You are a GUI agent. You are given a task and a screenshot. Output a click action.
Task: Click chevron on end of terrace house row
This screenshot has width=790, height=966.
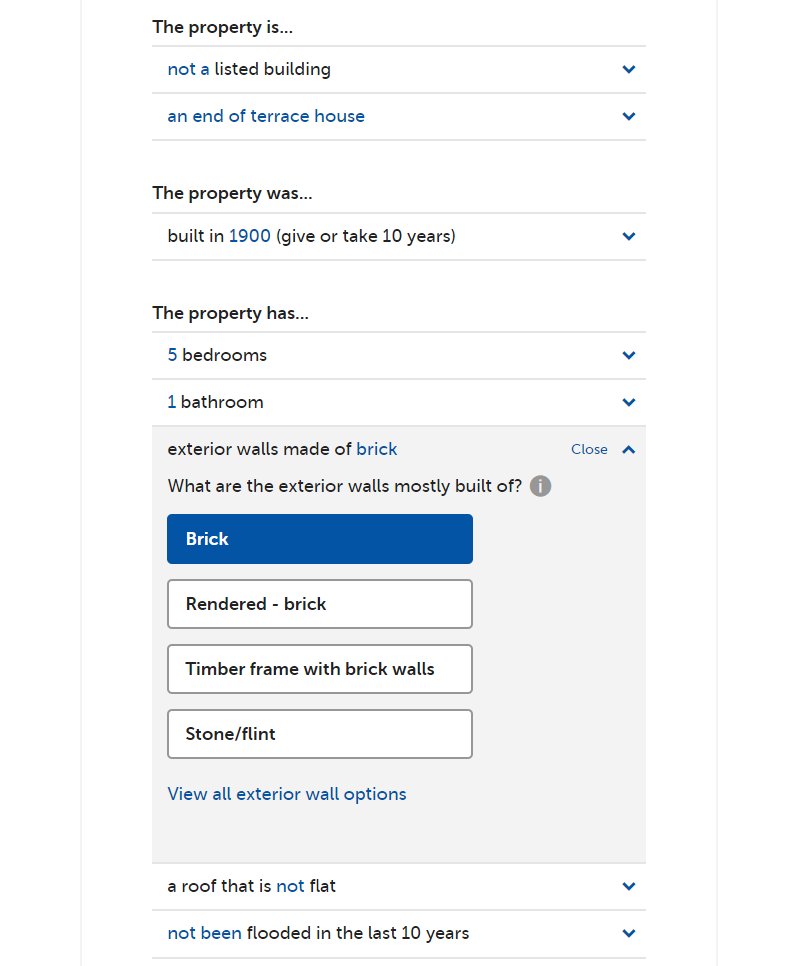click(x=629, y=116)
